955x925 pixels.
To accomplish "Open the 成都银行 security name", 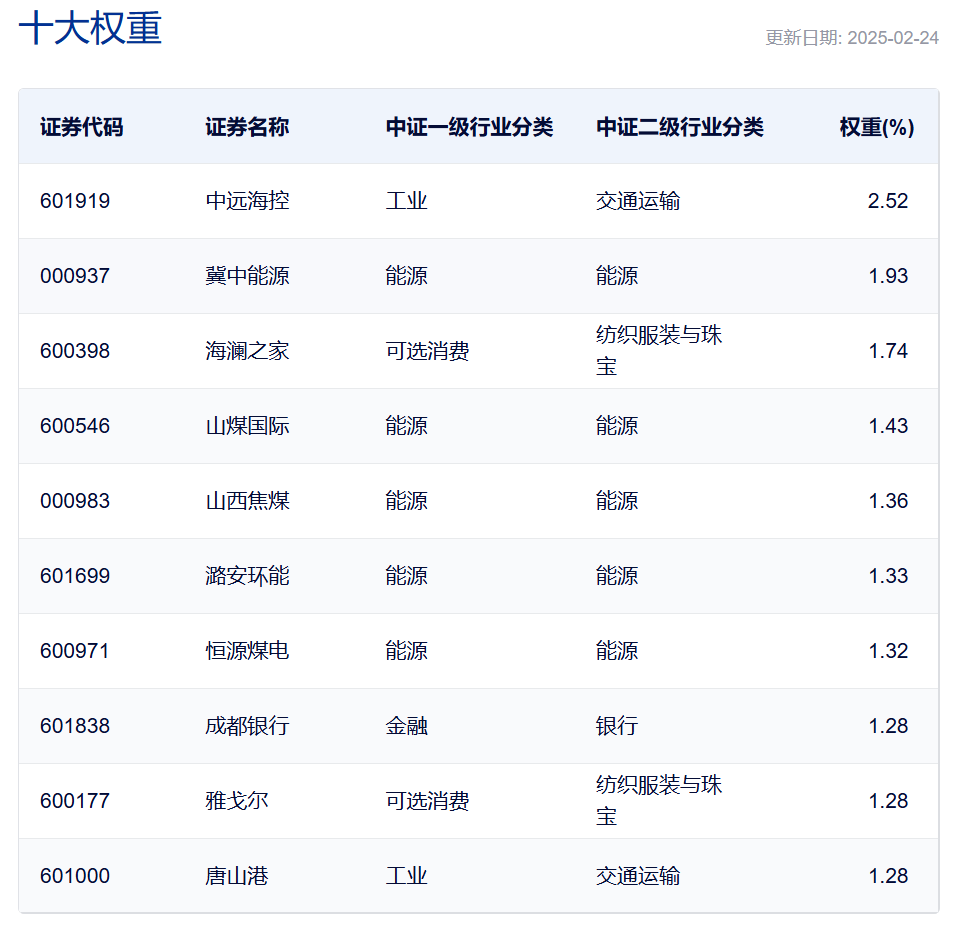I will tap(247, 726).
